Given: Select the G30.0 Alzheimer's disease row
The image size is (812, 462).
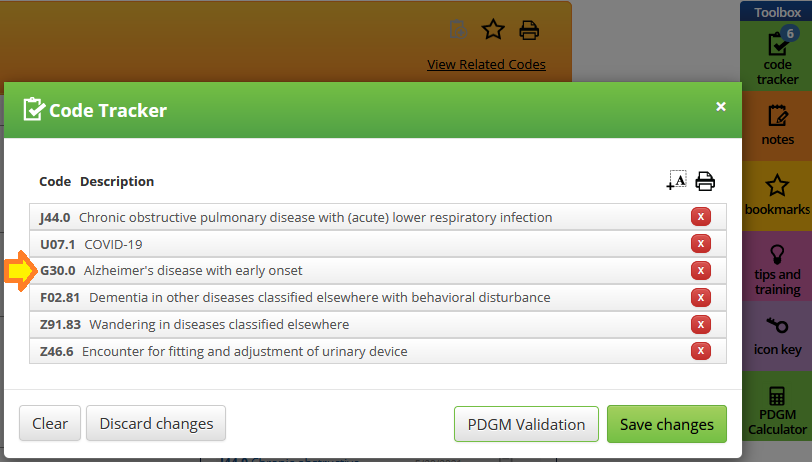Looking at the screenshot, I should pos(378,270).
